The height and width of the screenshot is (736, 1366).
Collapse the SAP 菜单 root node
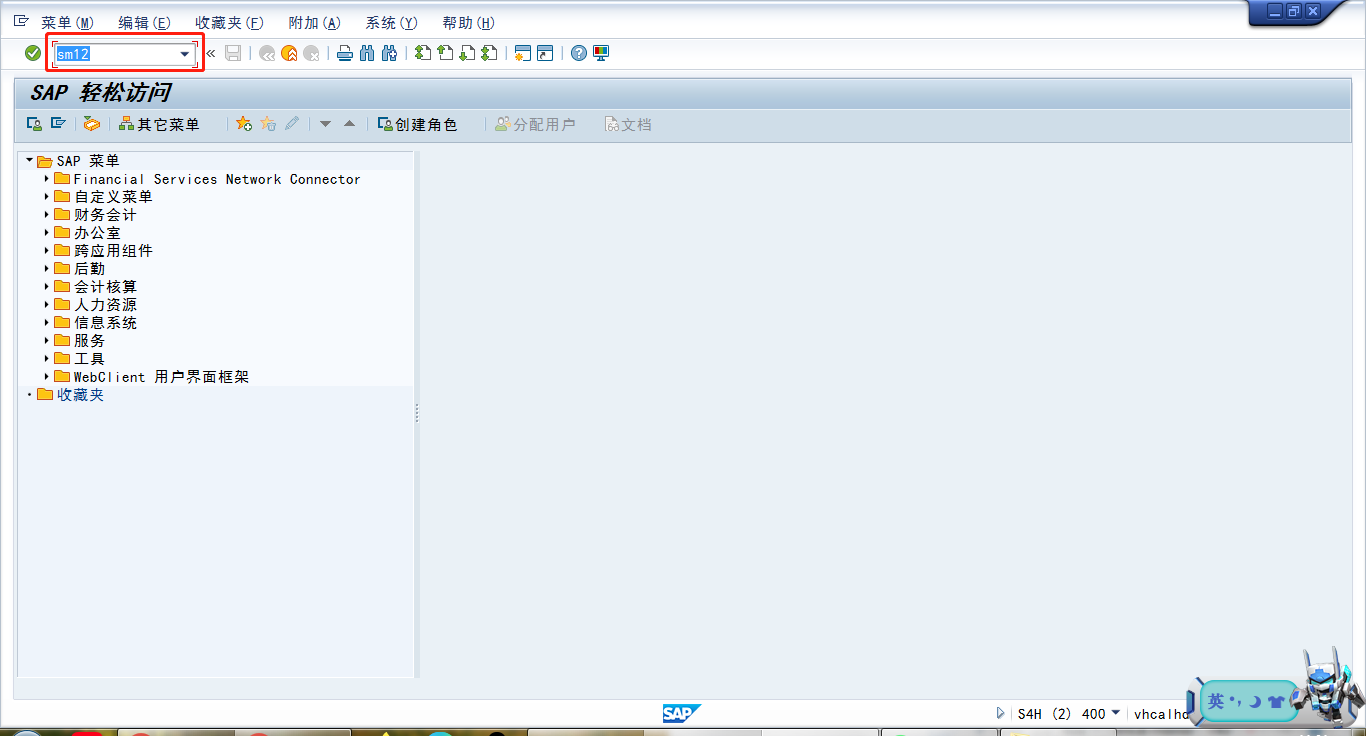[x=29, y=161]
